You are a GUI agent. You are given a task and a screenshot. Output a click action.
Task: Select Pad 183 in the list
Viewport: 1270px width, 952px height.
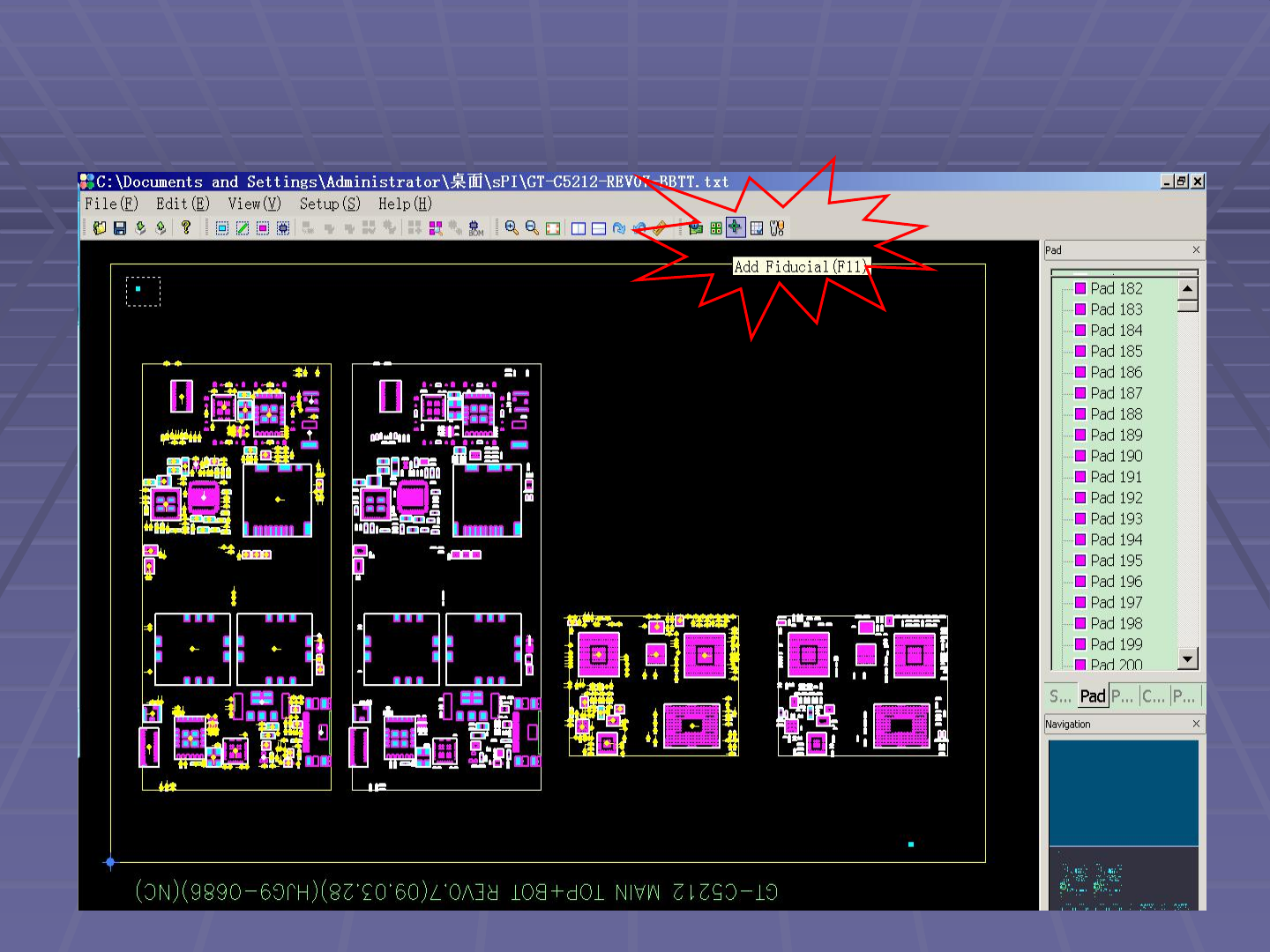click(x=1117, y=309)
